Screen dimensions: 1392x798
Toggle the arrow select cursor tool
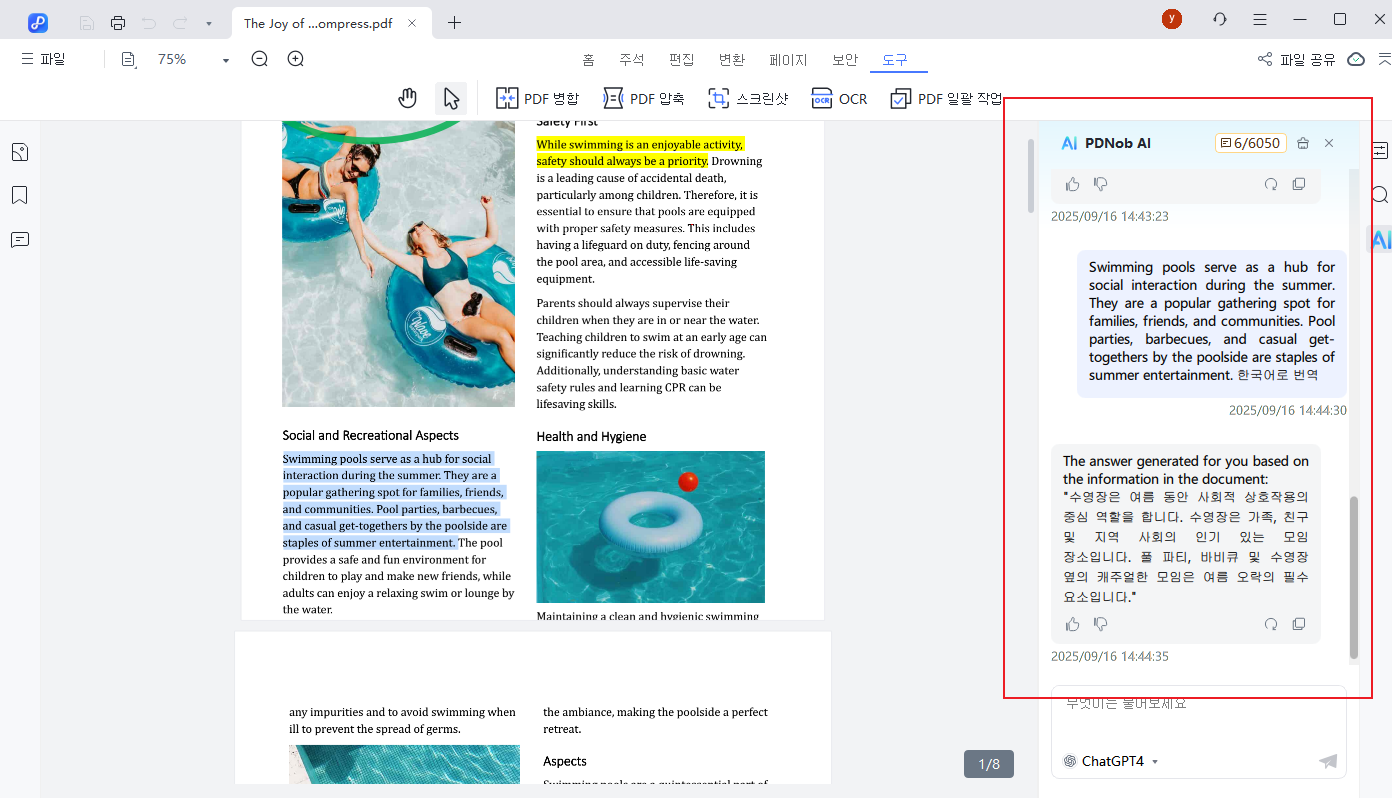pos(451,98)
